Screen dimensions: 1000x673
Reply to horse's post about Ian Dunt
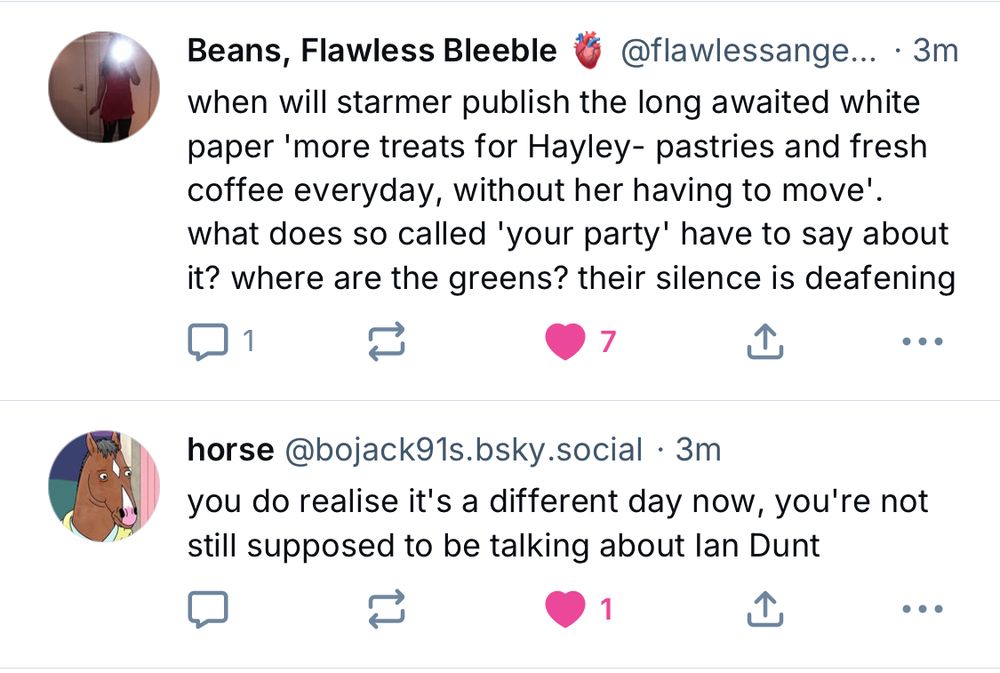tap(209, 608)
